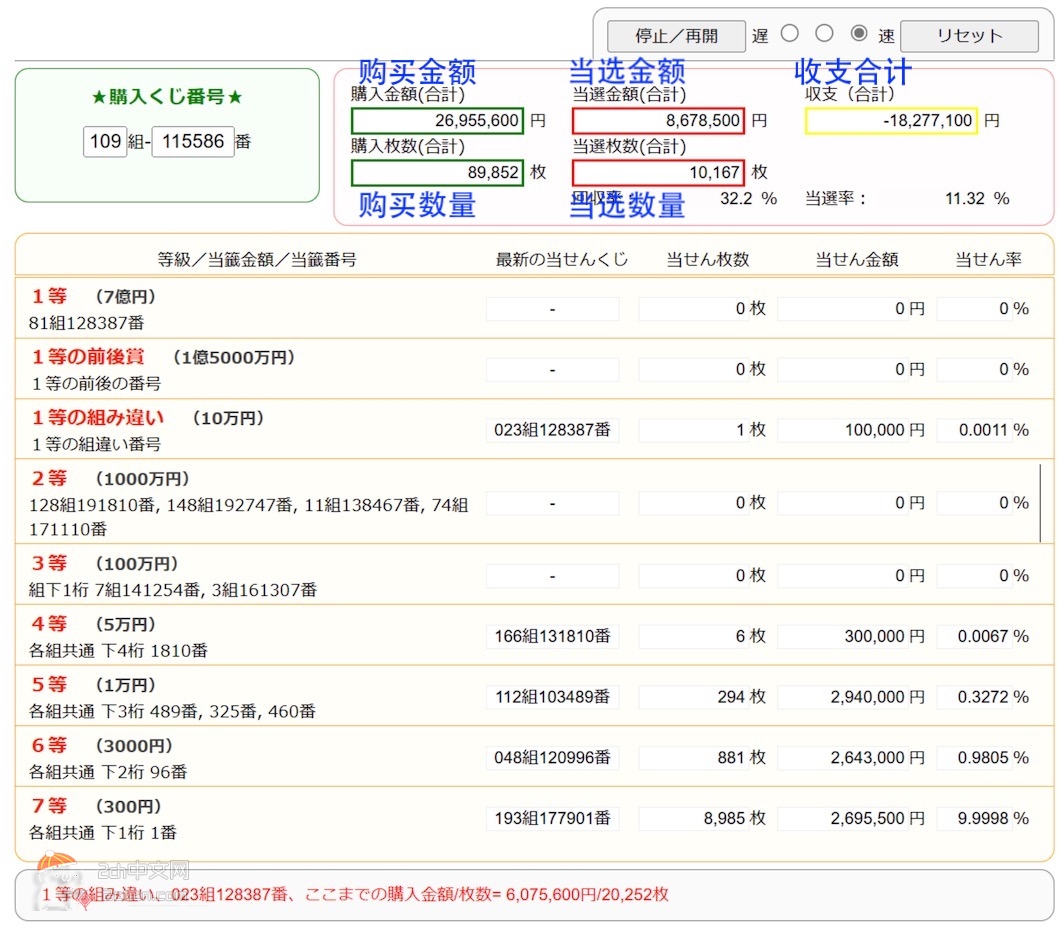
Task: Select the fastest speed radio button
Action: (859, 33)
